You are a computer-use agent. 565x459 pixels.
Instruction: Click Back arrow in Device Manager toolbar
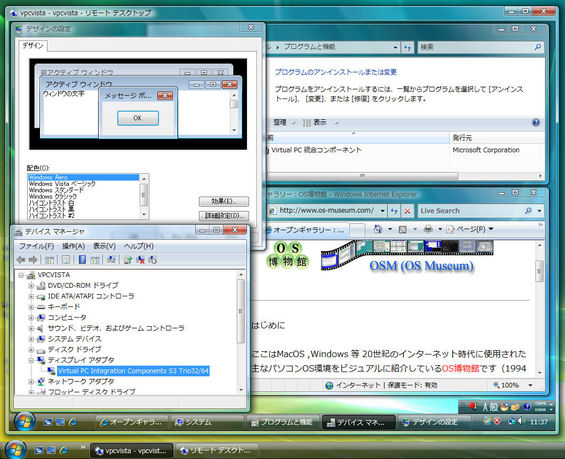pyautogui.click(x=21, y=259)
